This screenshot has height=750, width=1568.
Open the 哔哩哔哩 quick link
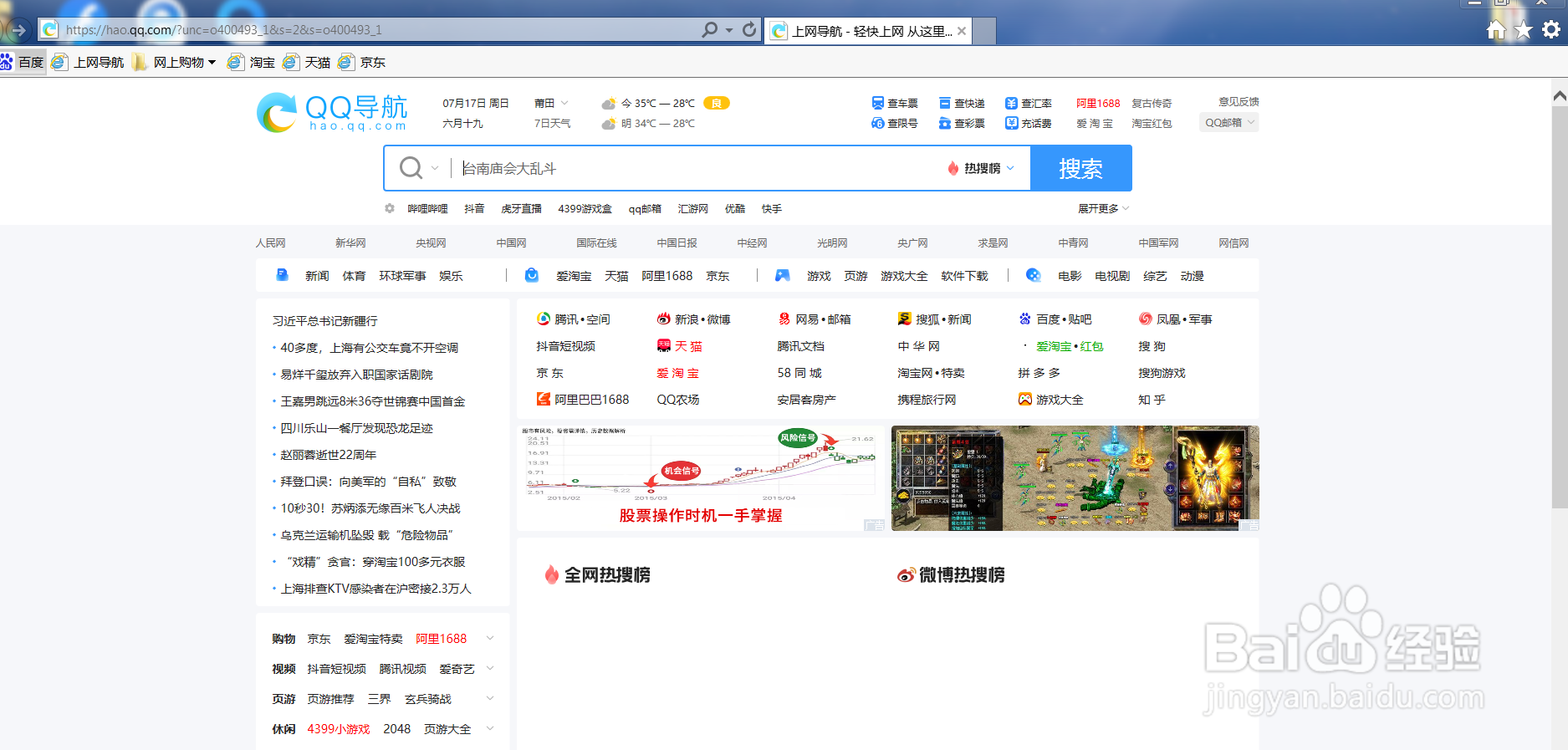427,208
